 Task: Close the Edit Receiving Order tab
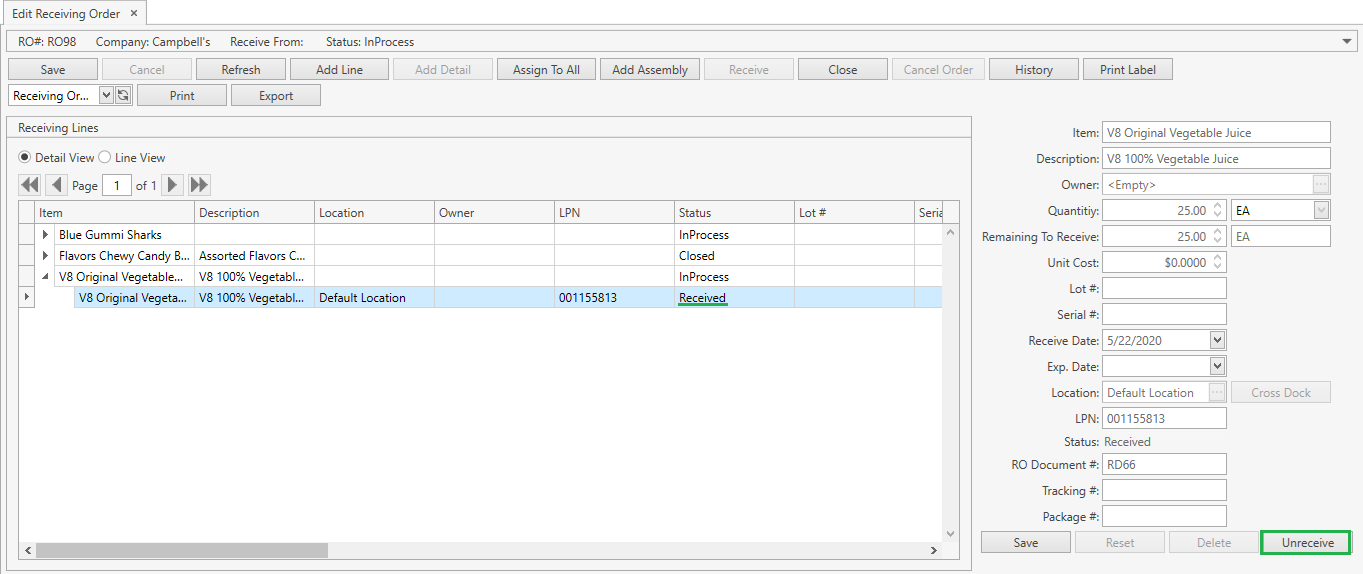[134, 14]
